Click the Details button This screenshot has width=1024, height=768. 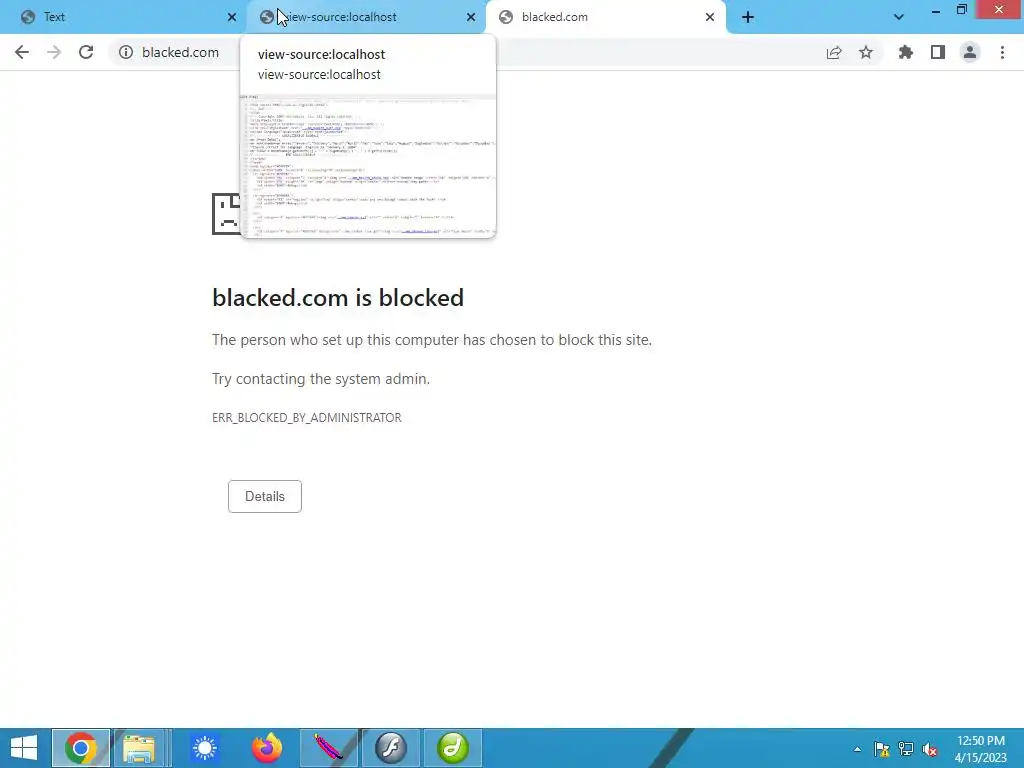tap(264, 496)
